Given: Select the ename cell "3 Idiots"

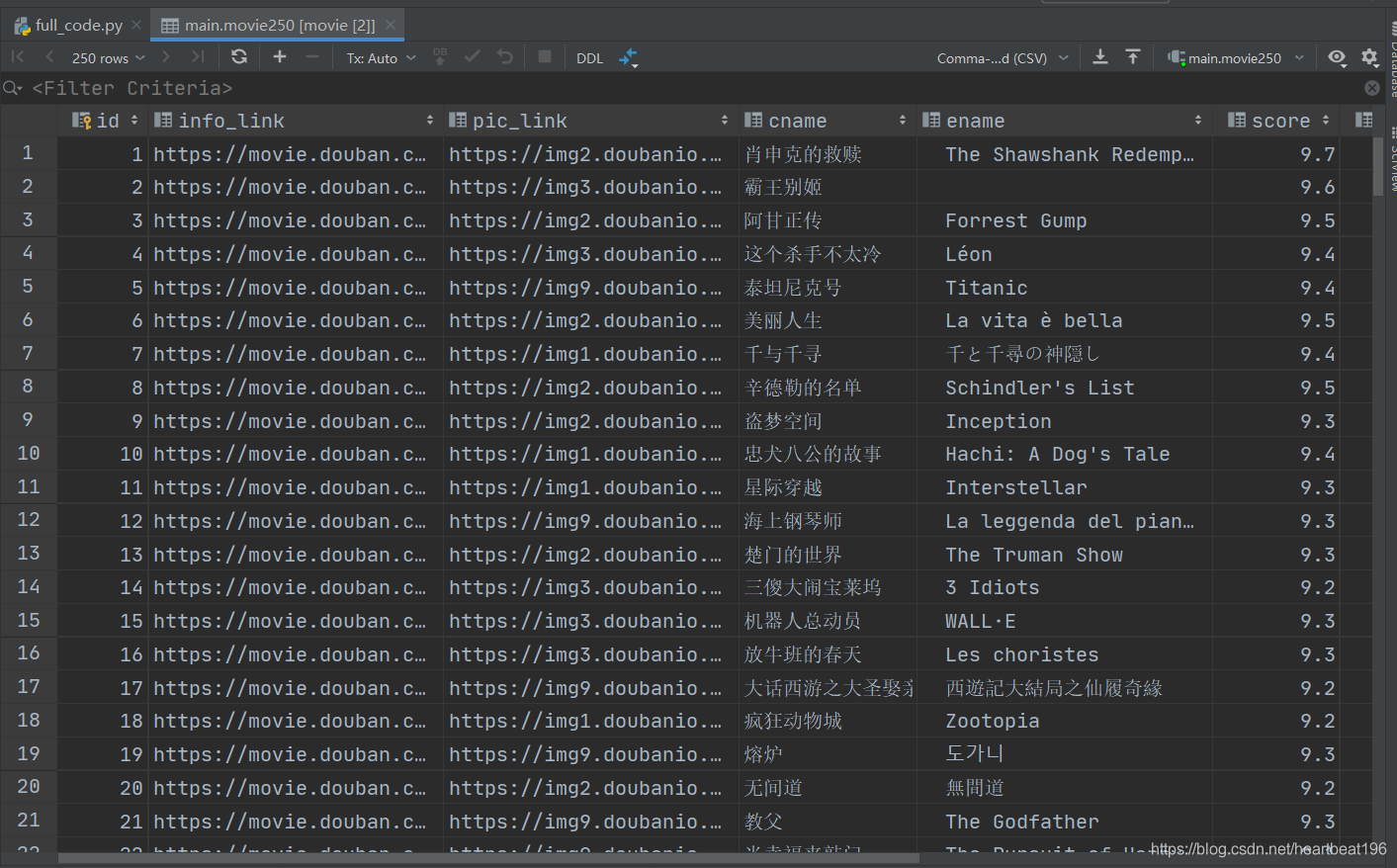Looking at the screenshot, I should [x=1065, y=587].
